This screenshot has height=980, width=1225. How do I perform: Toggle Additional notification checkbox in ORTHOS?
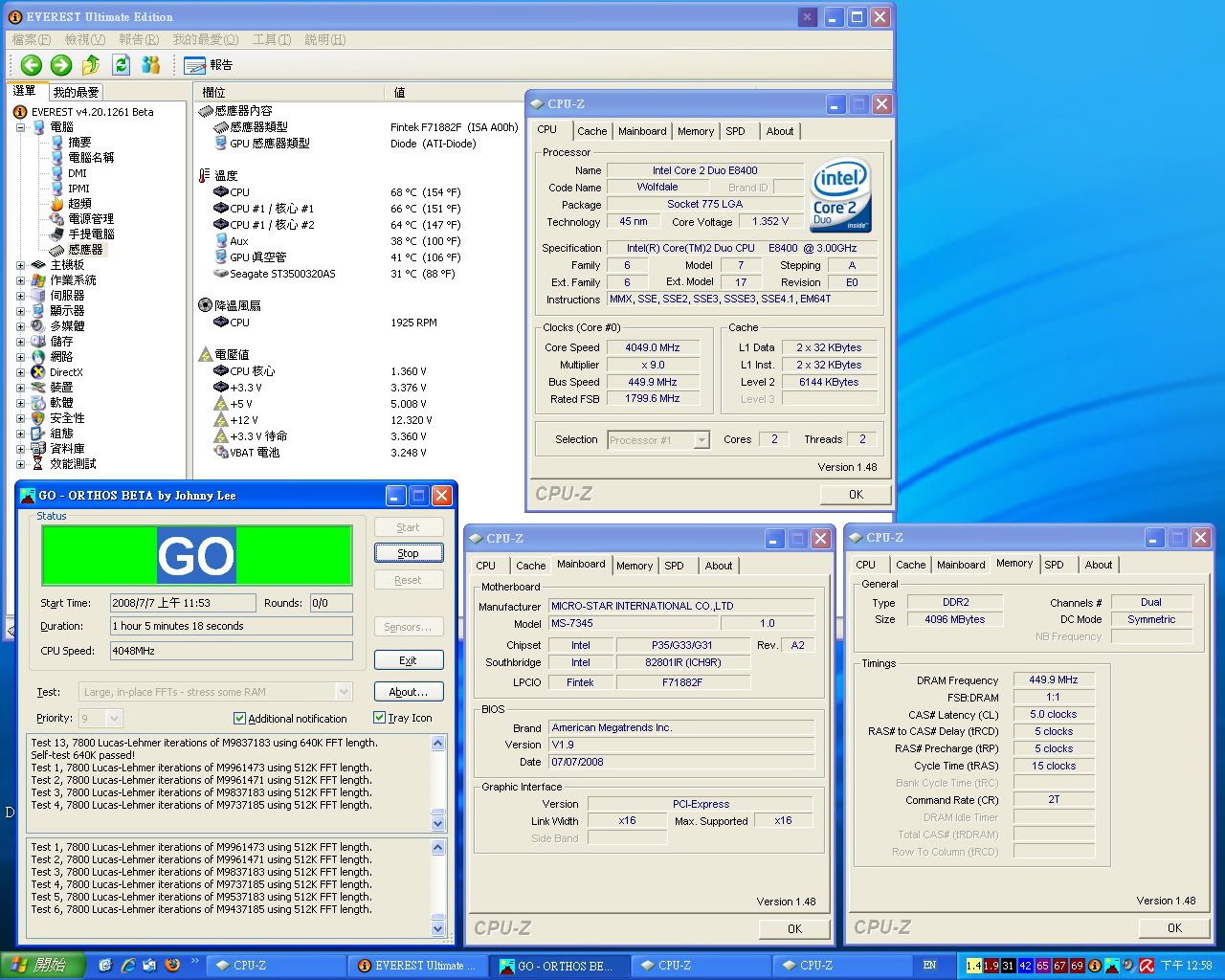239,719
